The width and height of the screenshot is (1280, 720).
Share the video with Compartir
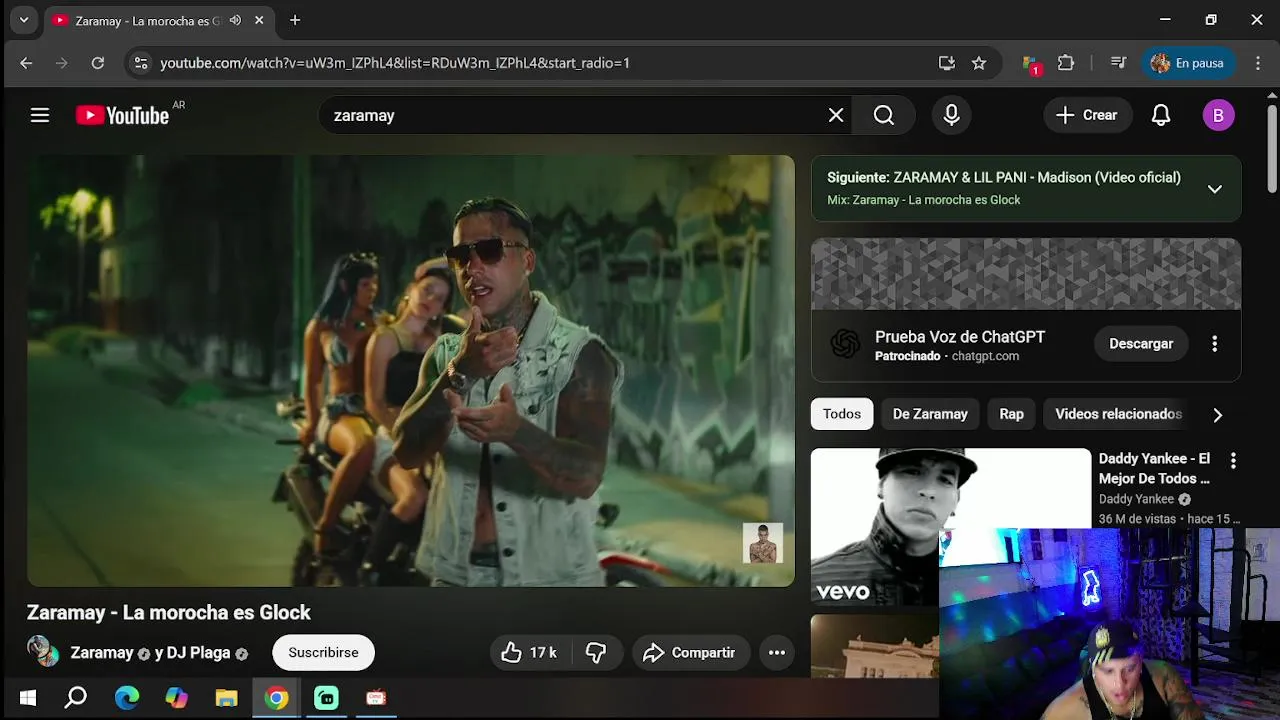pos(690,652)
